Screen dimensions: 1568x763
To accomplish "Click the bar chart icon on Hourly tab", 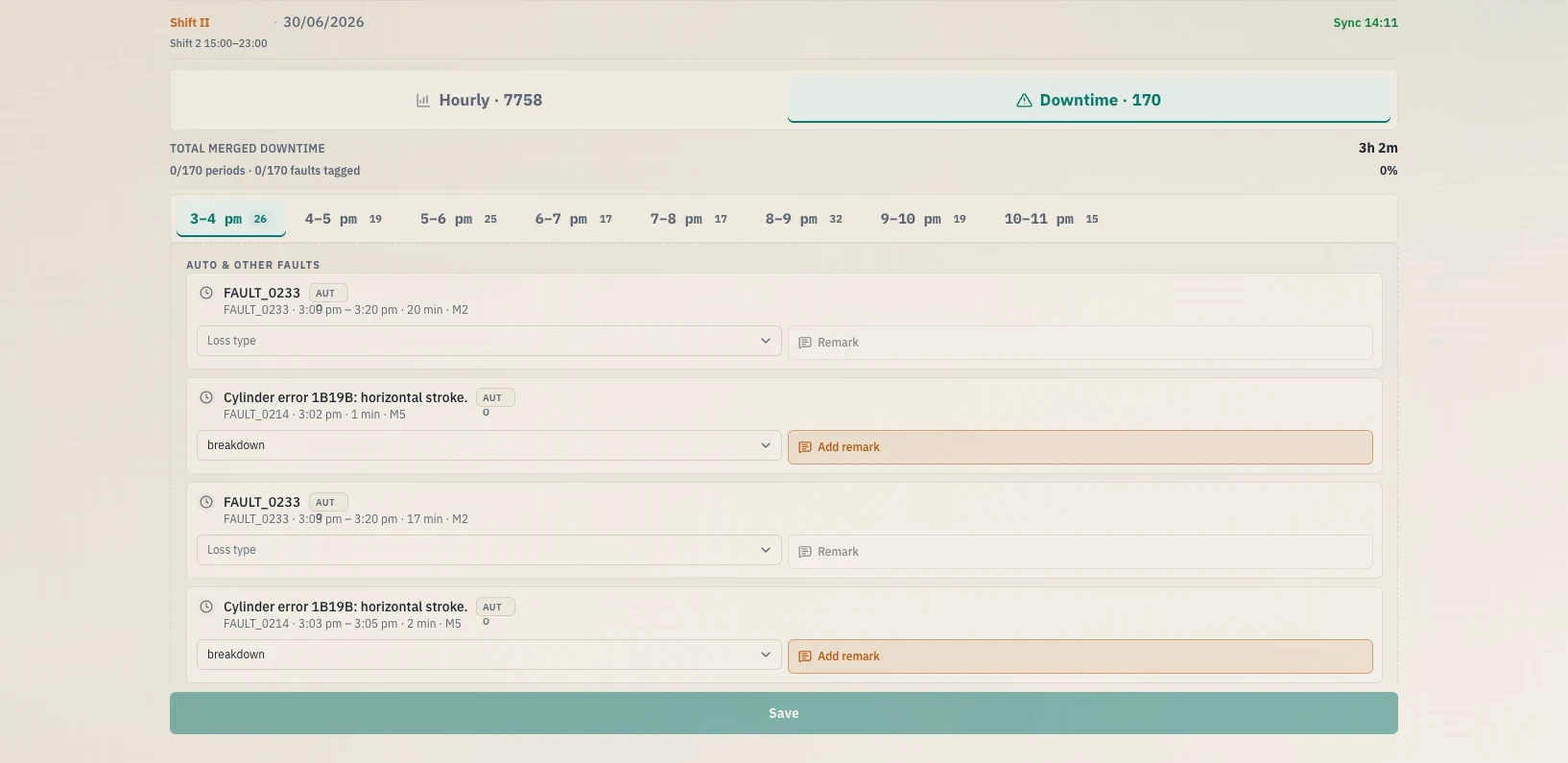I will pos(423,100).
